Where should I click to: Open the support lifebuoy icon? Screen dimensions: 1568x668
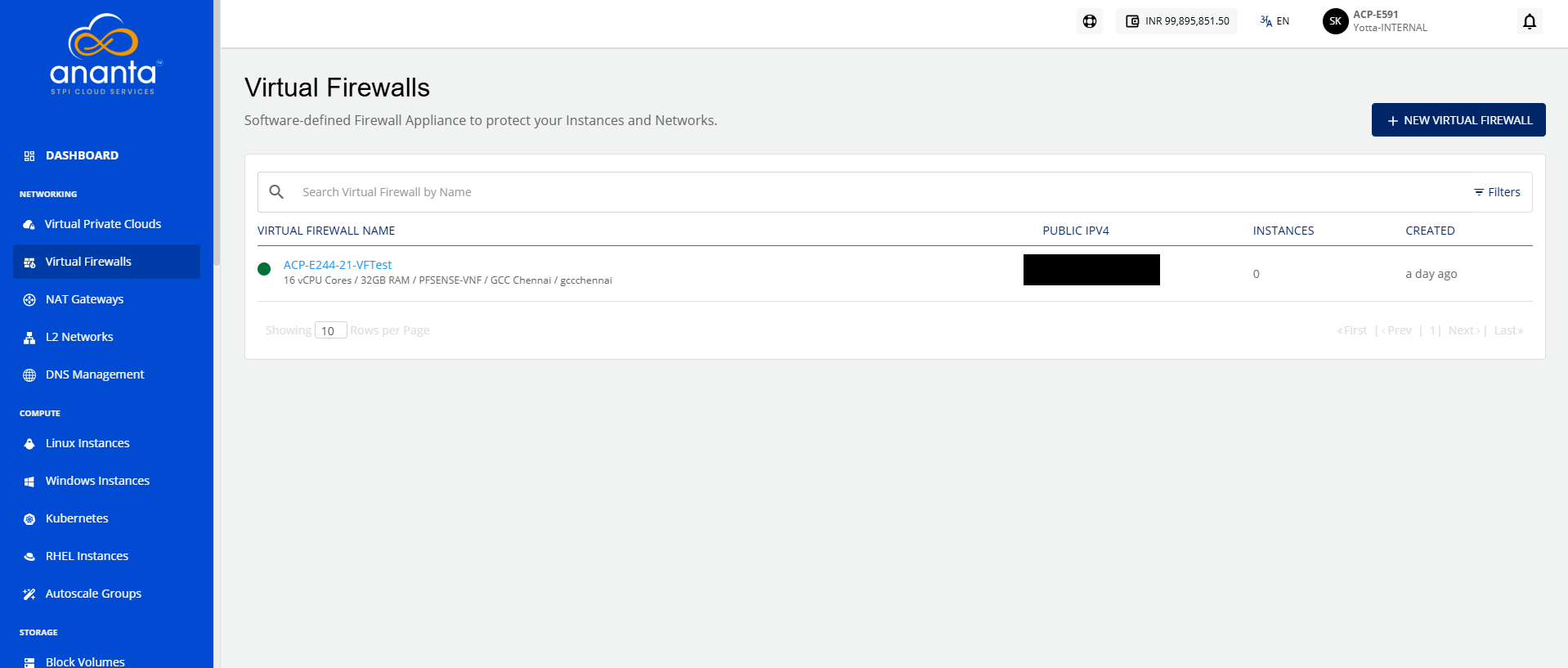(x=1090, y=21)
